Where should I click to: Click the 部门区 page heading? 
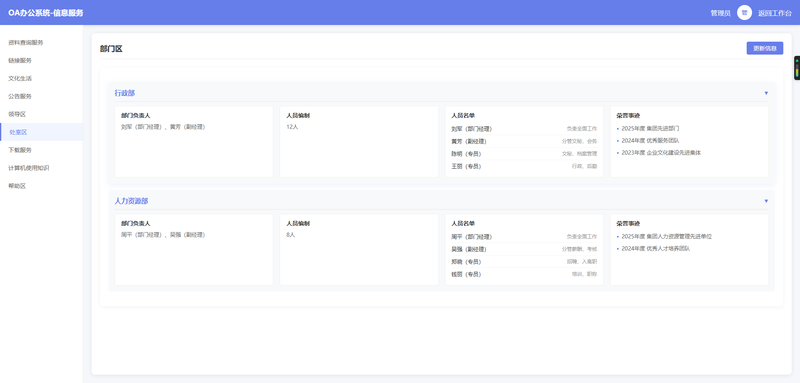tap(111, 49)
